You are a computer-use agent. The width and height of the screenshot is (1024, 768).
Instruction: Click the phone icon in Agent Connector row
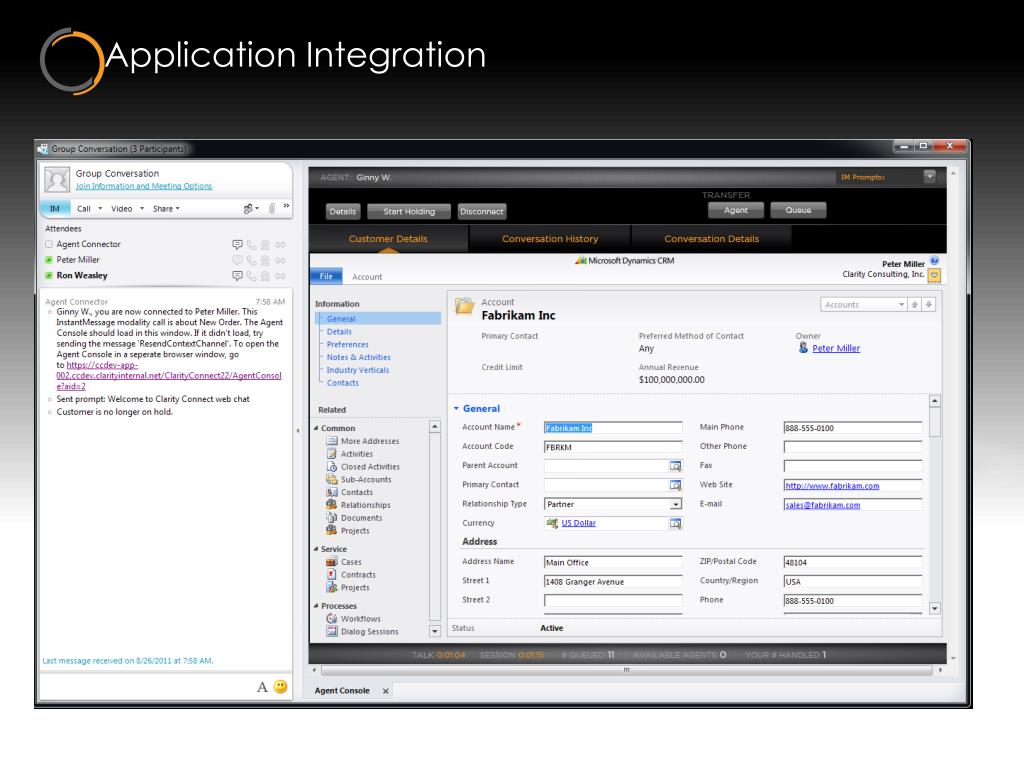[x=251, y=244]
